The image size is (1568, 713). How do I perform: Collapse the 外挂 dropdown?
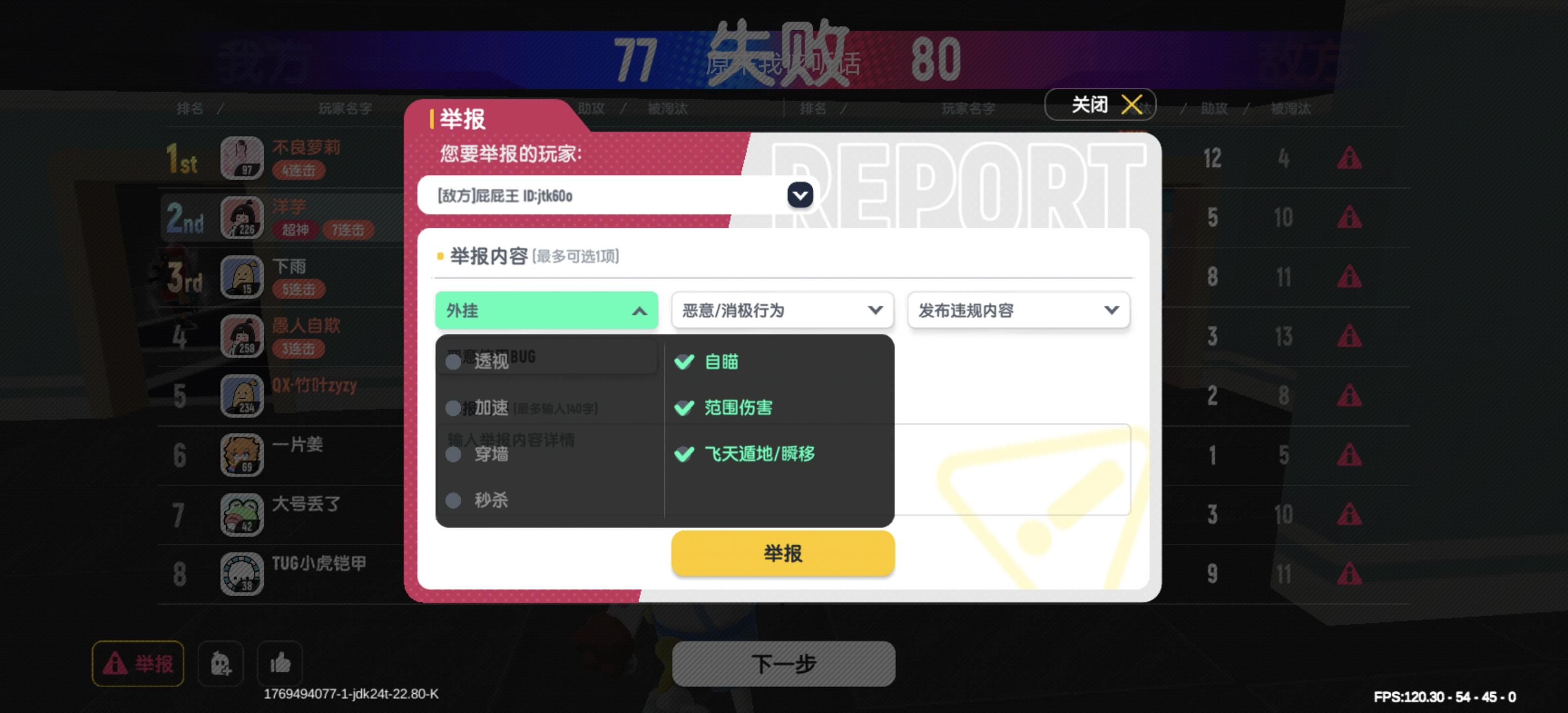[546, 310]
